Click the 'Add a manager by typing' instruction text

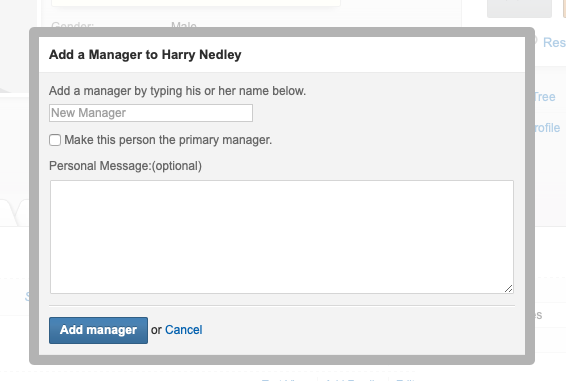(177, 91)
